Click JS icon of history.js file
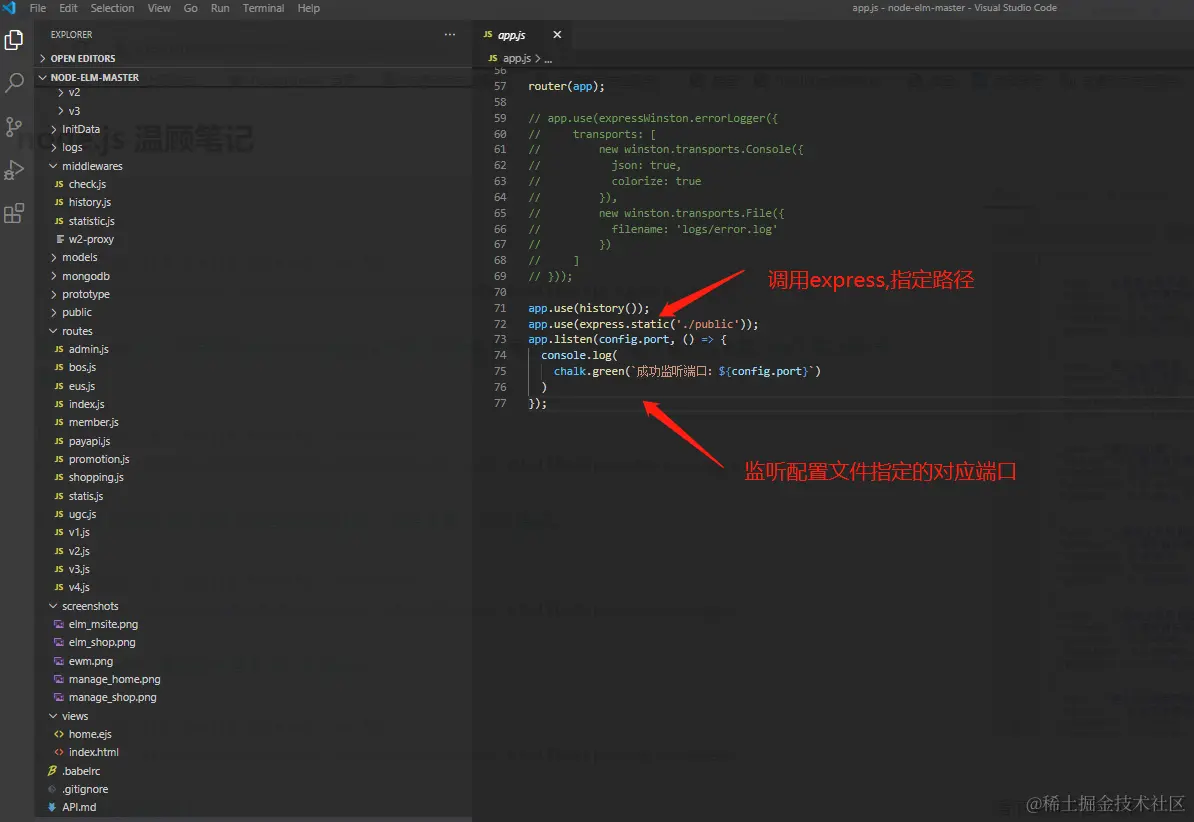 click(59, 203)
